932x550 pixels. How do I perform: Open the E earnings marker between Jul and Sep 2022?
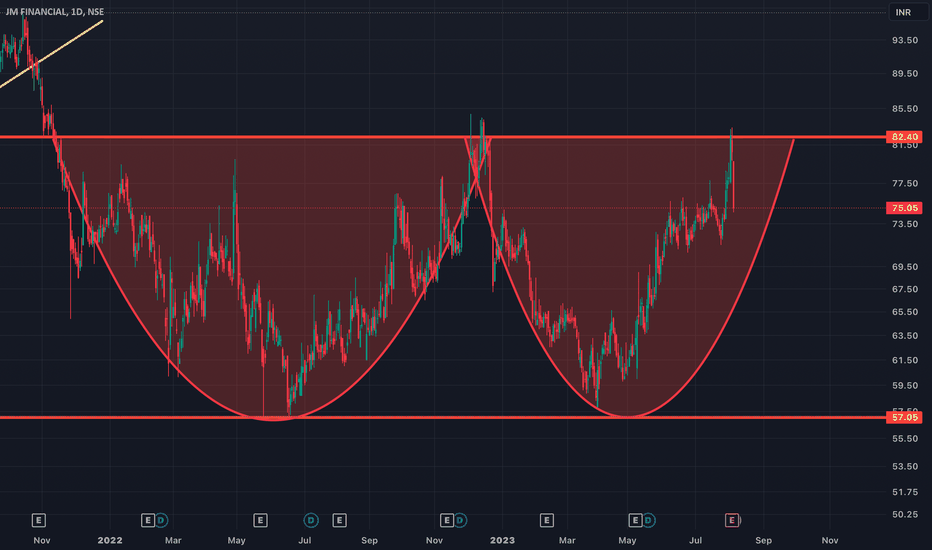coord(339,521)
